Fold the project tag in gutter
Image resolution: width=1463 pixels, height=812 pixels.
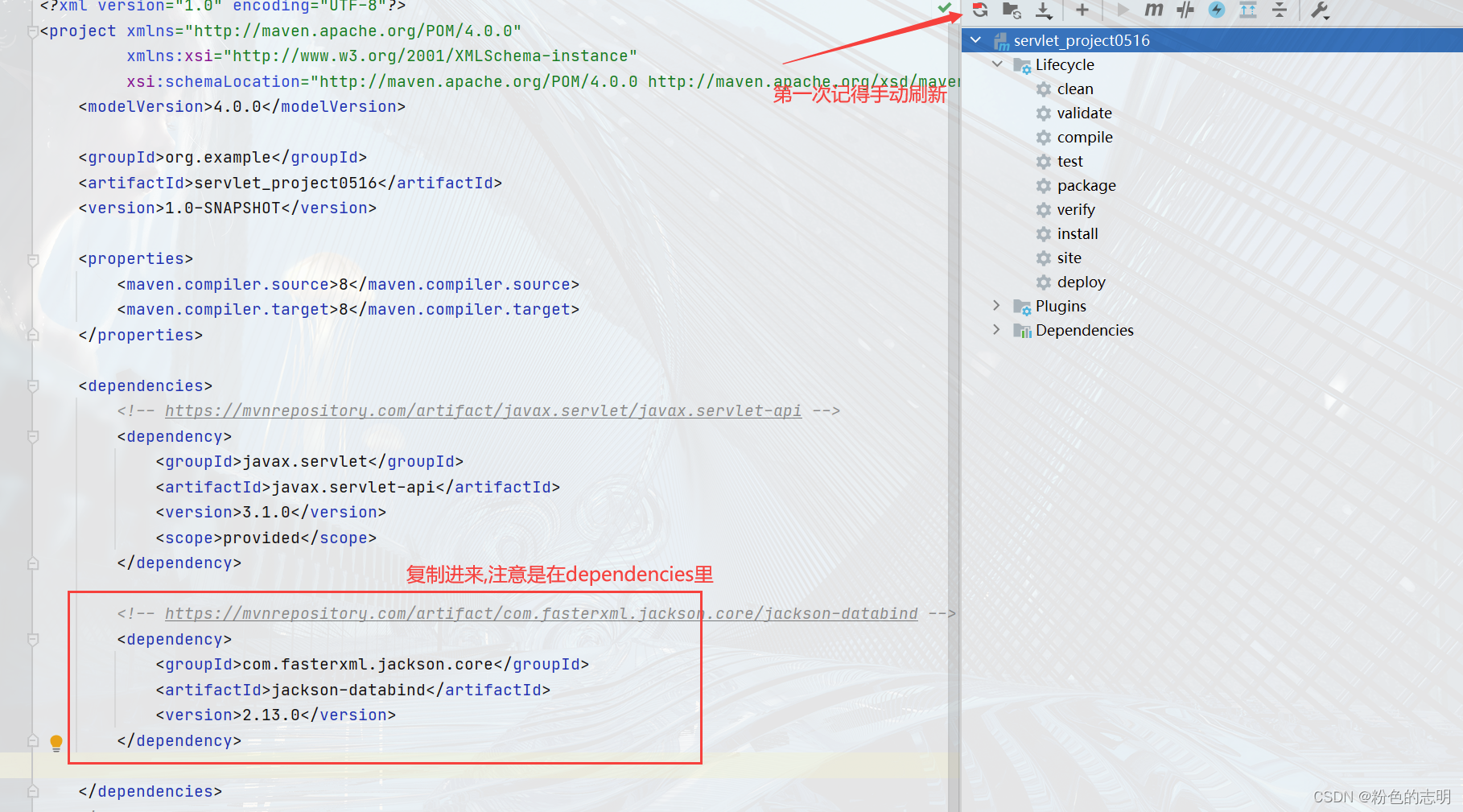(x=33, y=31)
